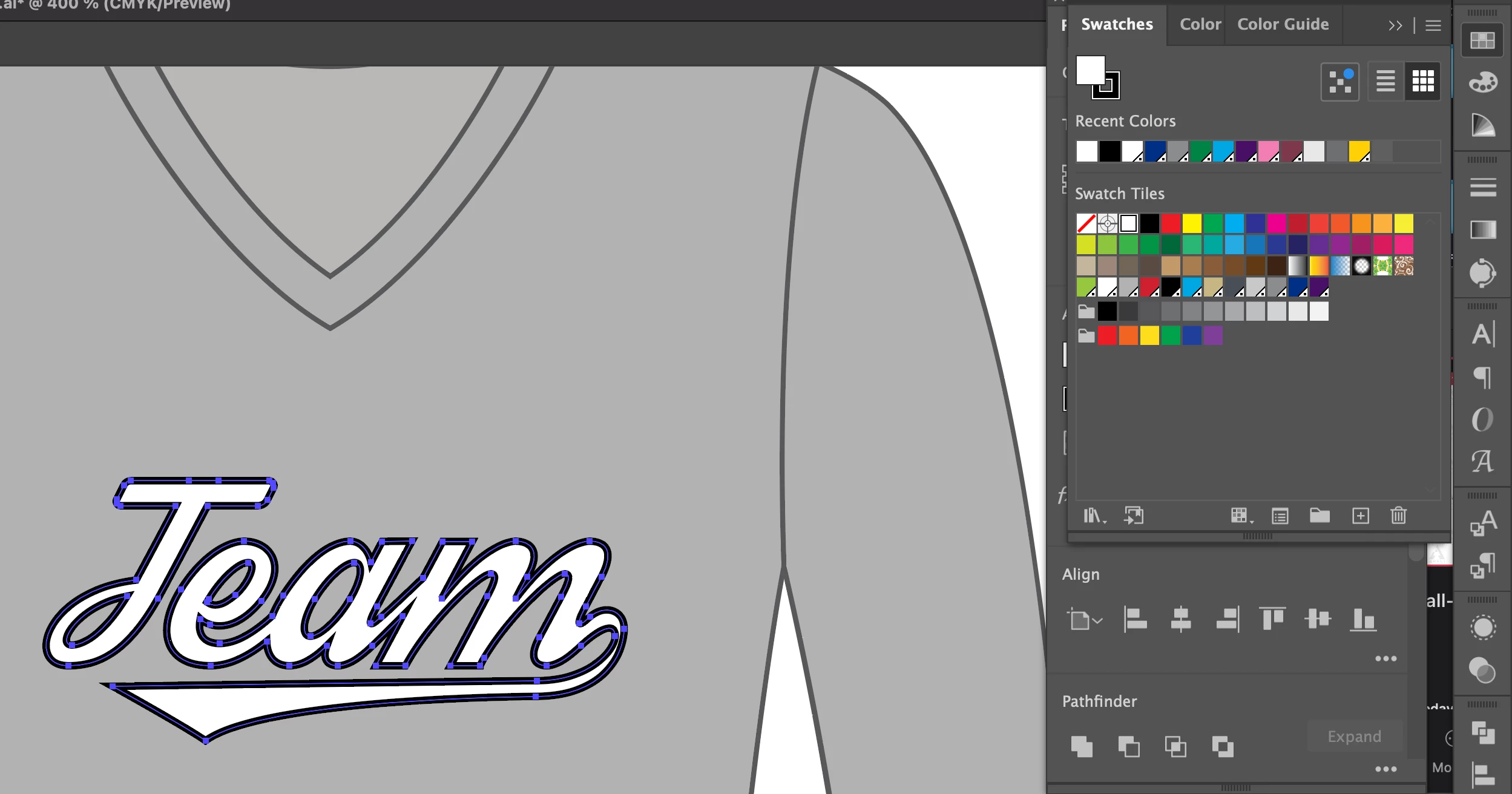Open the Swatches panel hamburger menu
Viewport: 1512px width, 794px height.
click(x=1433, y=25)
